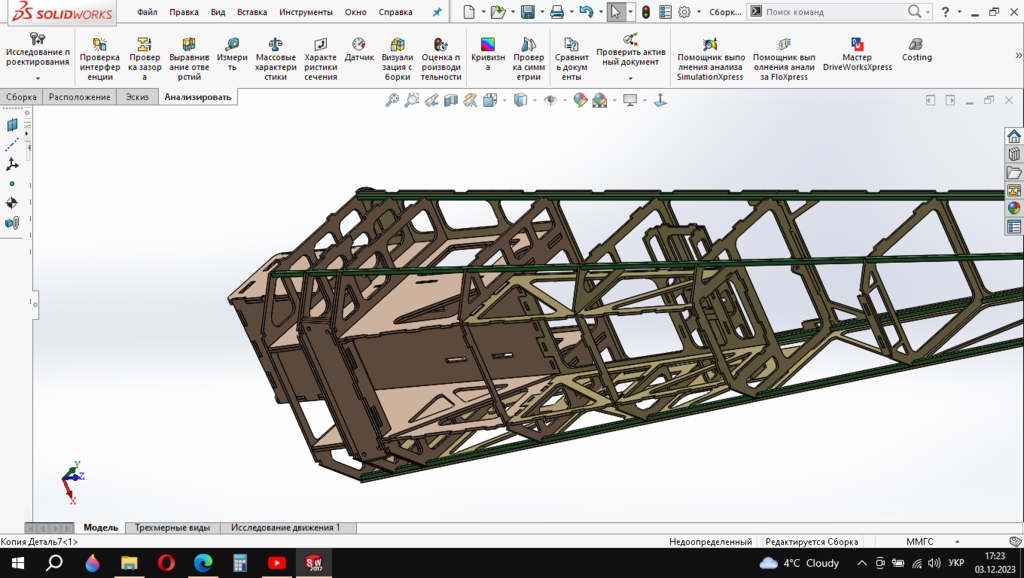Toggle the rebuild traffic light icon
Viewport: 1024px width, 578px height.
click(645, 12)
